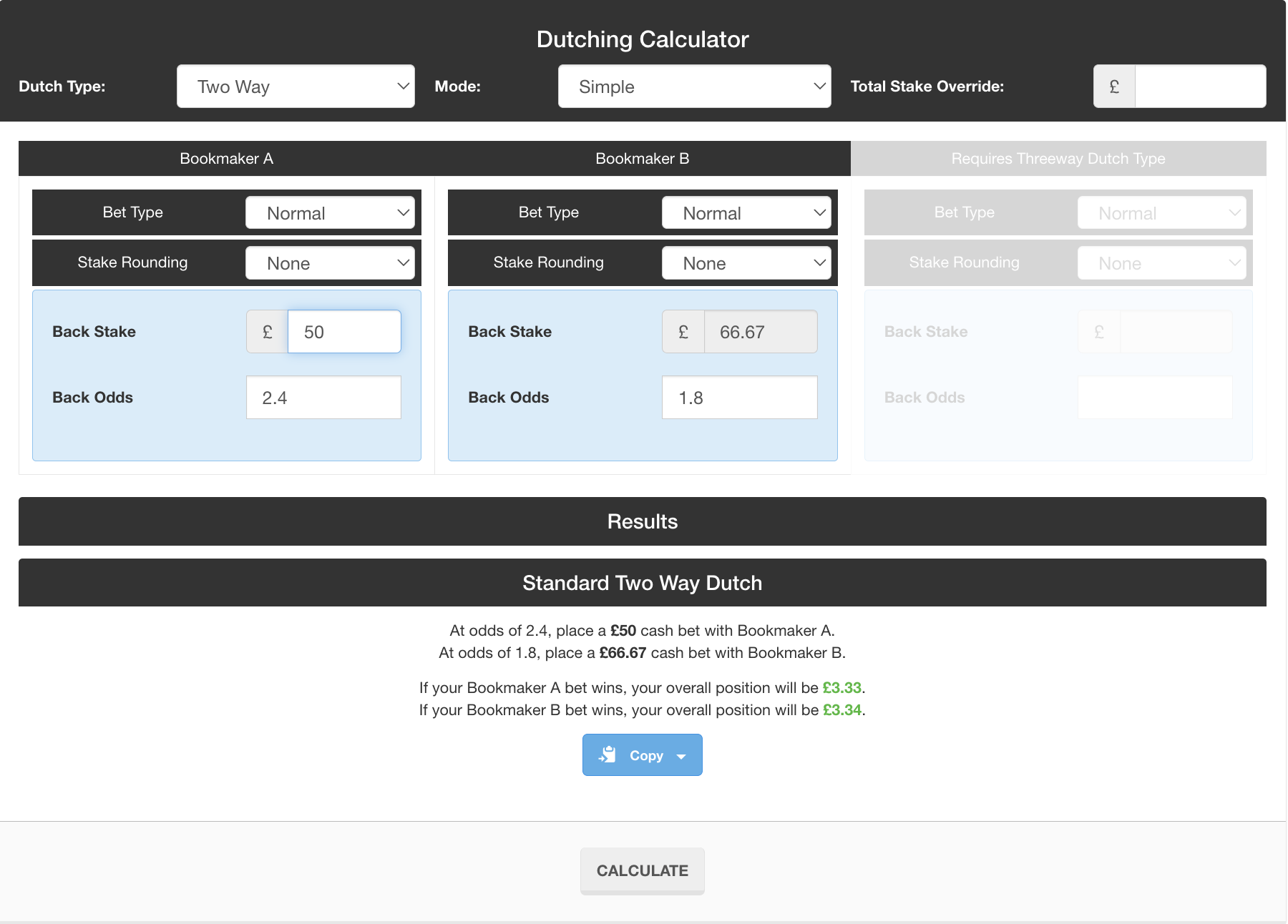
Task: Click the Standard Two Way Dutch heading
Action: pos(643,583)
